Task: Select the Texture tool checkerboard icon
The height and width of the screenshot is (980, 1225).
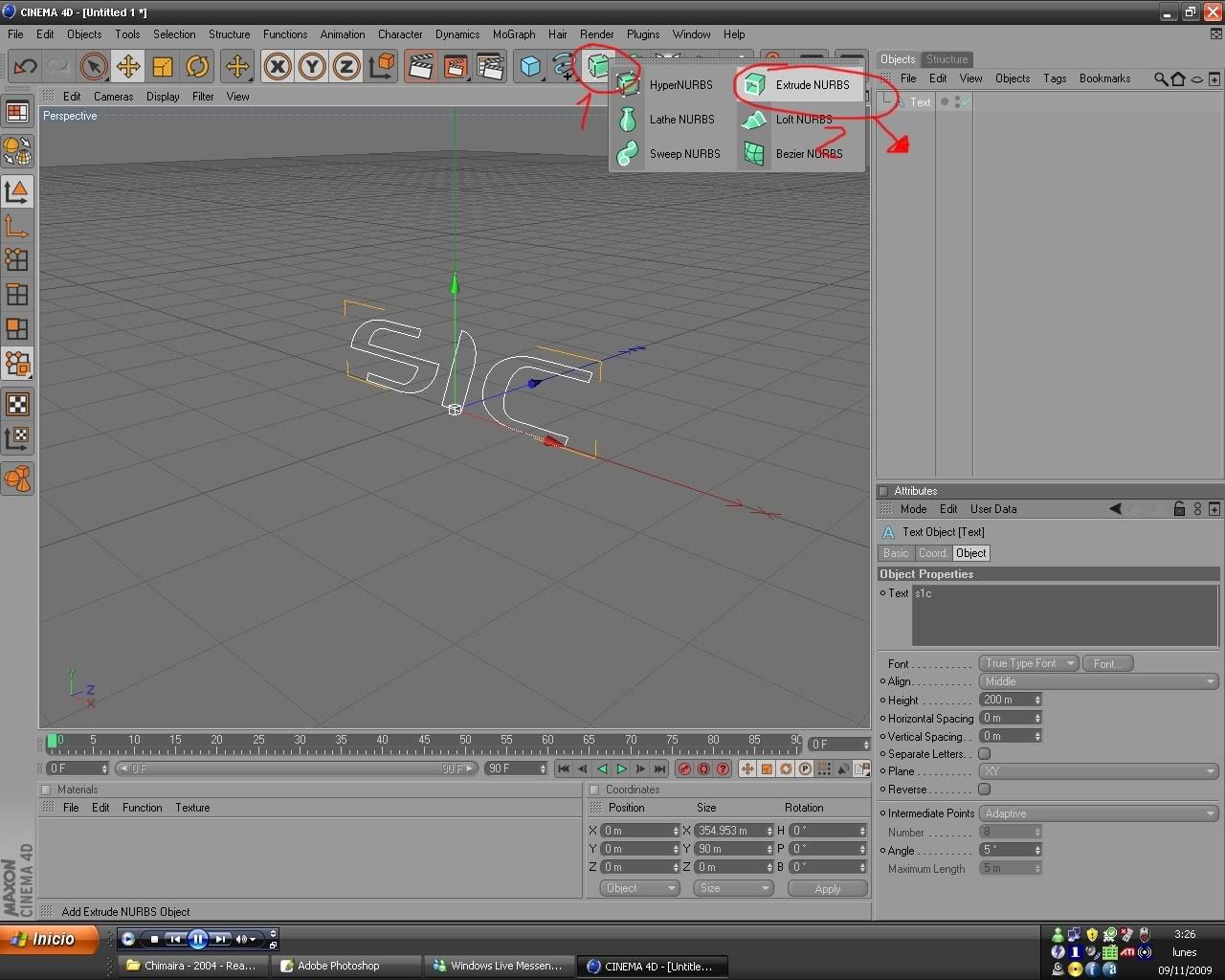Action: pyautogui.click(x=17, y=404)
